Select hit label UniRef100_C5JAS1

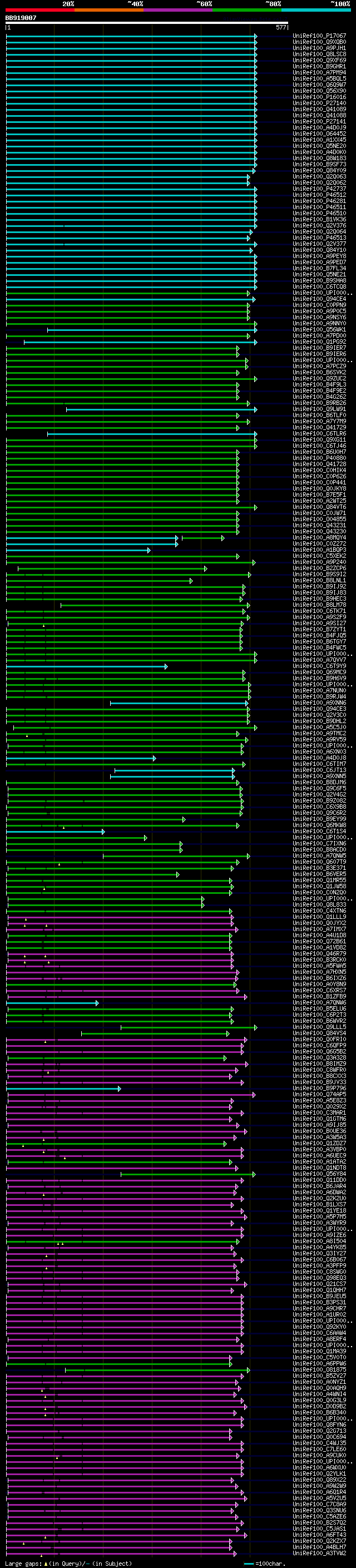tap(319, 1529)
